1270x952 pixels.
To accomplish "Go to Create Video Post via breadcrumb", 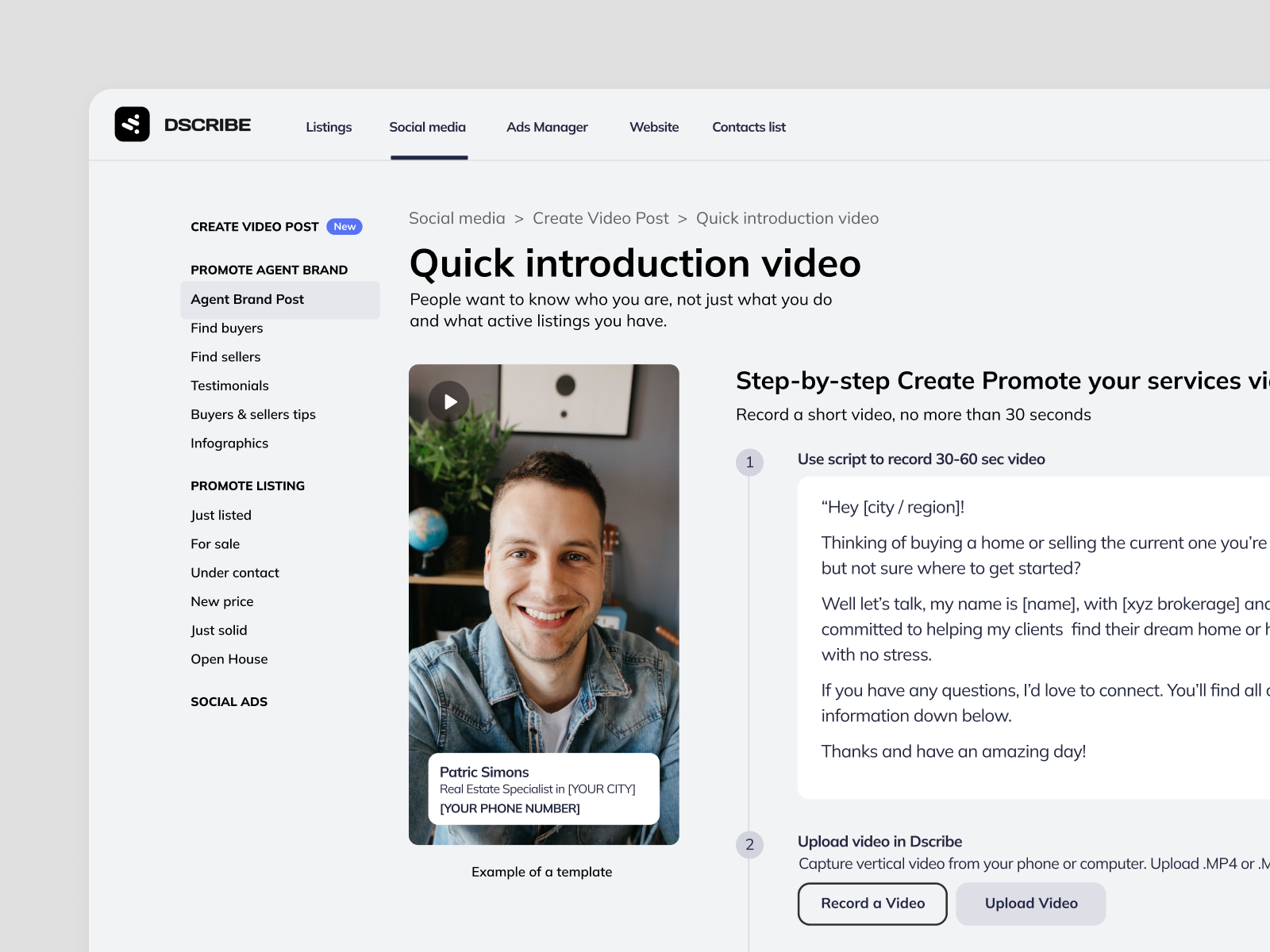I will point(600,218).
